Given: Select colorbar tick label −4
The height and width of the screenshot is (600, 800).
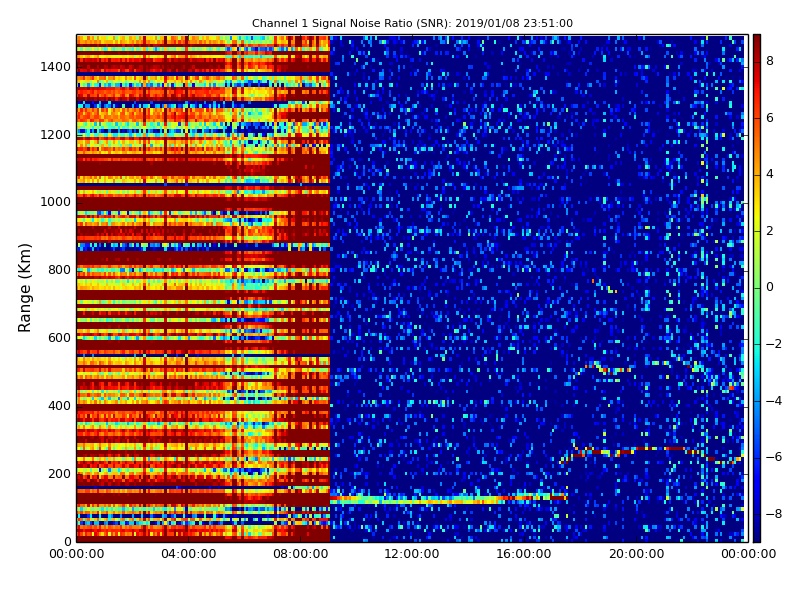Looking at the screenshot, I should pyautogui.click(x=774, y=401).
